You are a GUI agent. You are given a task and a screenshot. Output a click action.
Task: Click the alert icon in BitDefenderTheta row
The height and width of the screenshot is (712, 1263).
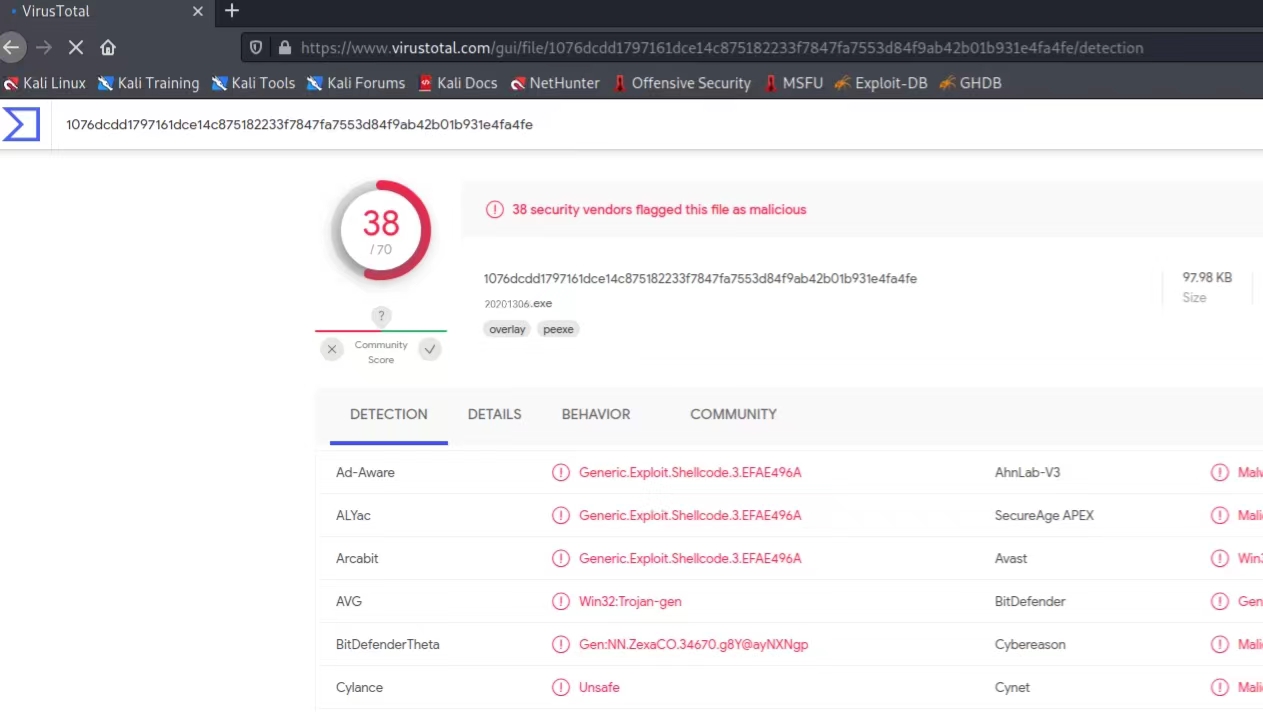click(x=561, y=644)
